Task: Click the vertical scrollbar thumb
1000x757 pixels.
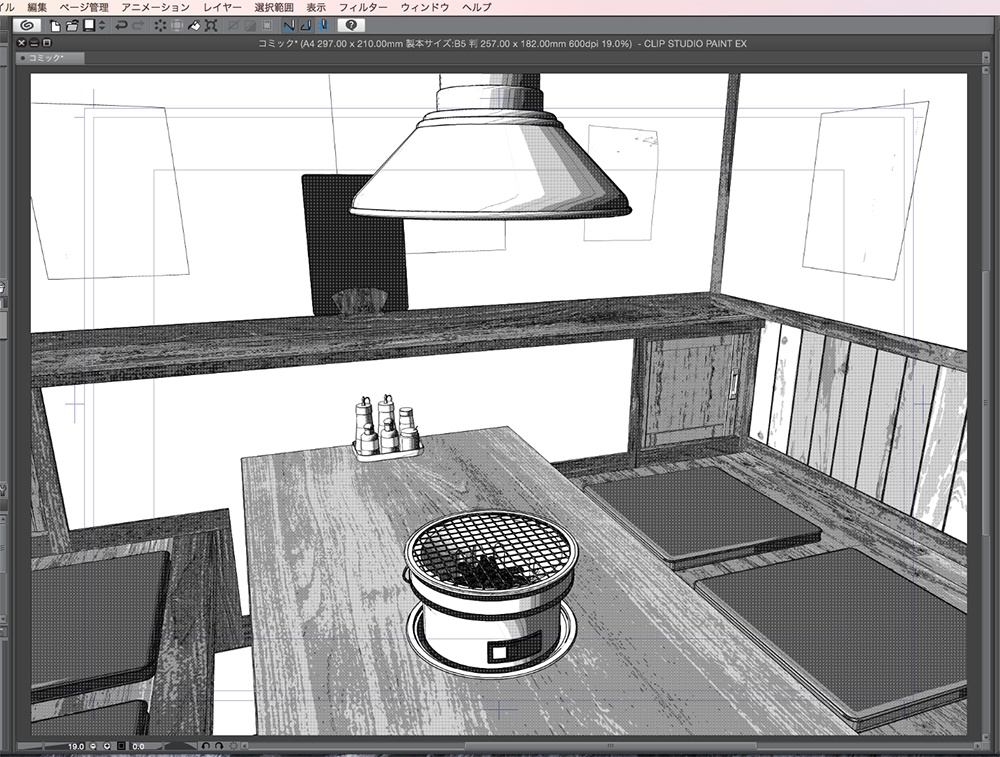Action: tap(985, 403)
